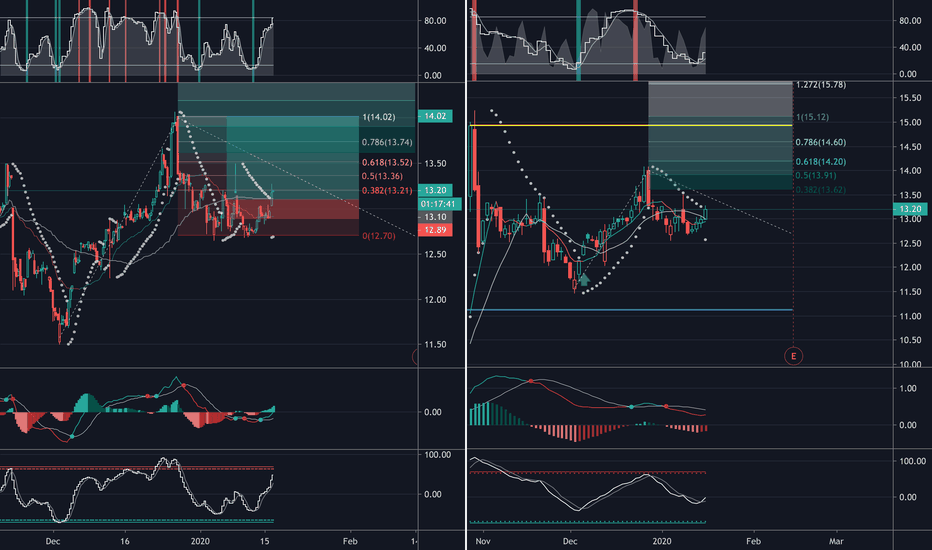Screen dimensions: 932x550
Task: Select the 1.272(15.78) extension label
Action: [x=821, y=85]
